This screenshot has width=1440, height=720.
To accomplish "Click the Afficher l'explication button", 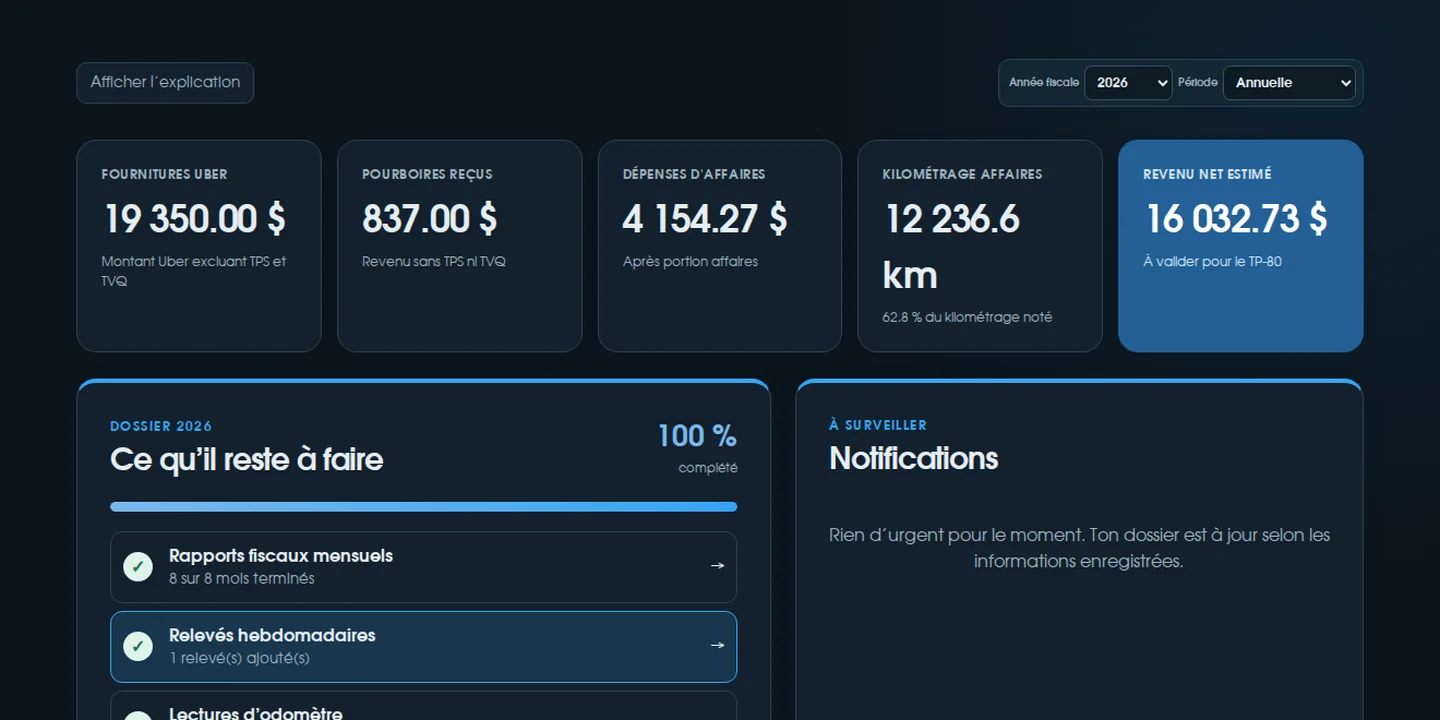I will [165, 83].
